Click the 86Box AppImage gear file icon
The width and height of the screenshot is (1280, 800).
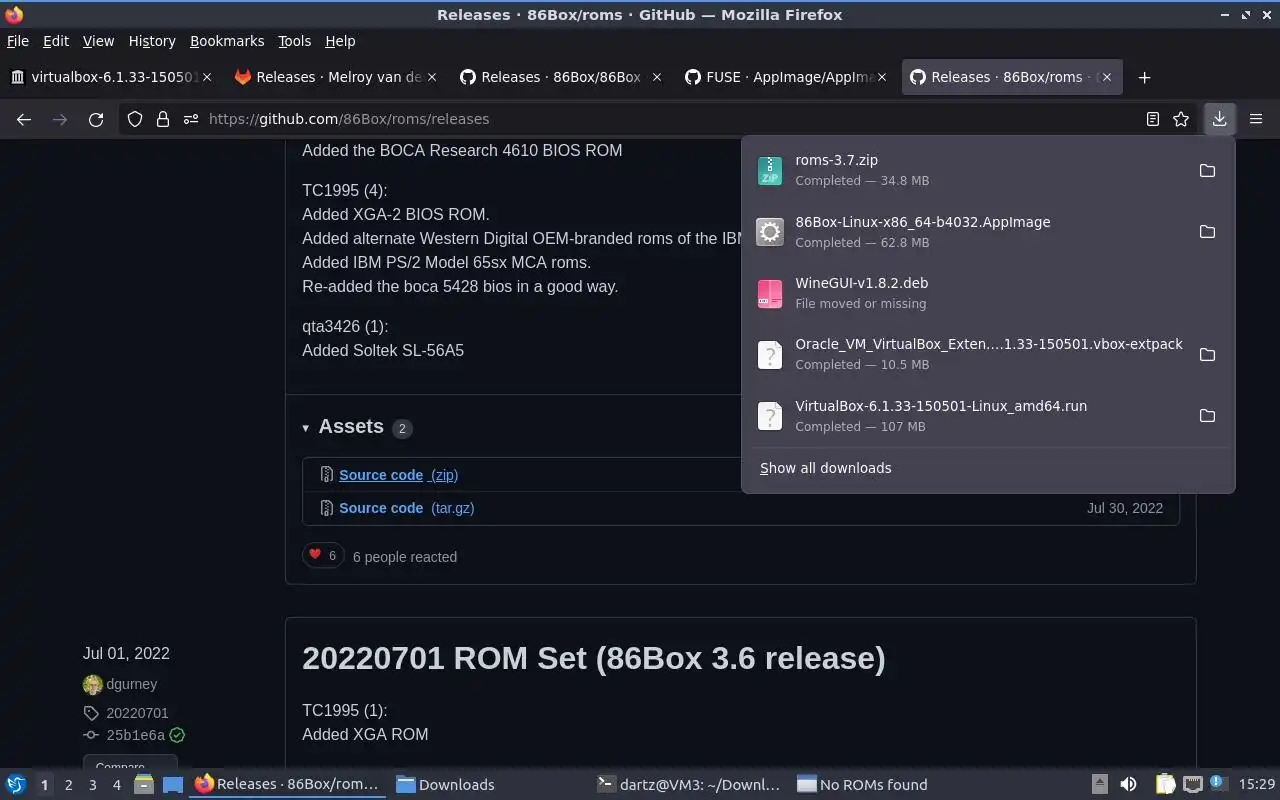769,232
